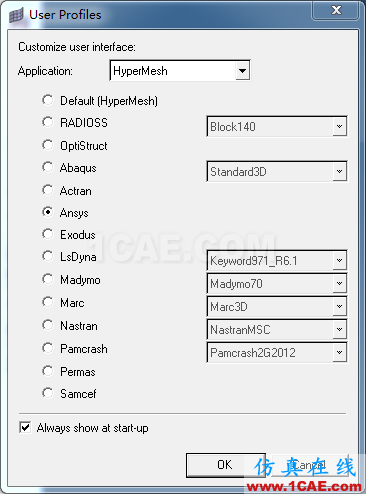The width and height of the screenshot is (366, 494).
Task: Choose the RADIOSS radio button
Action: pyautogui.click(x=47, y=122)
